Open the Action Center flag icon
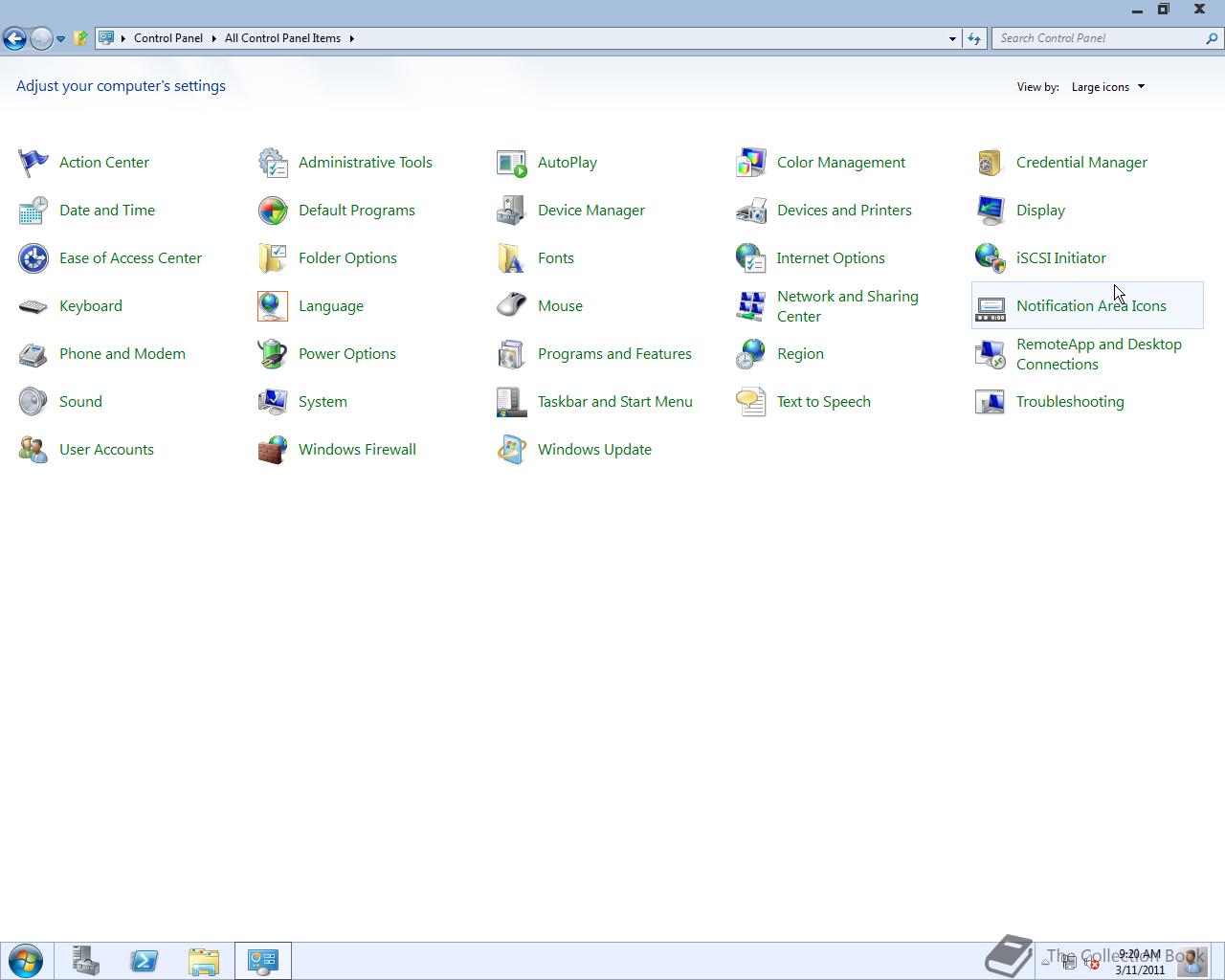The image size is (1225, 980). (x=33, y=163)
